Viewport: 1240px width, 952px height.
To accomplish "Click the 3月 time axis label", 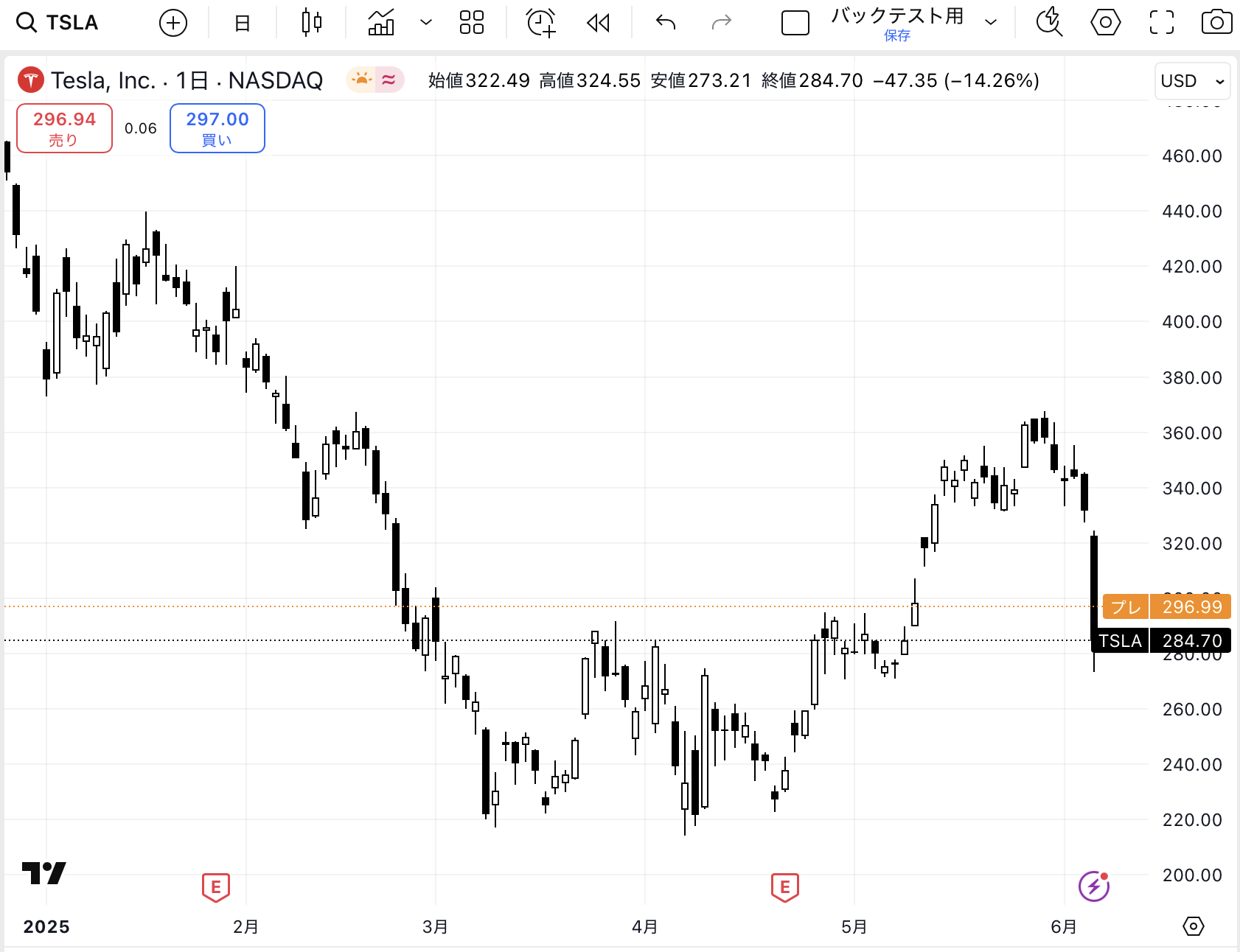I will pyautogui.click(x=435, y=927).
